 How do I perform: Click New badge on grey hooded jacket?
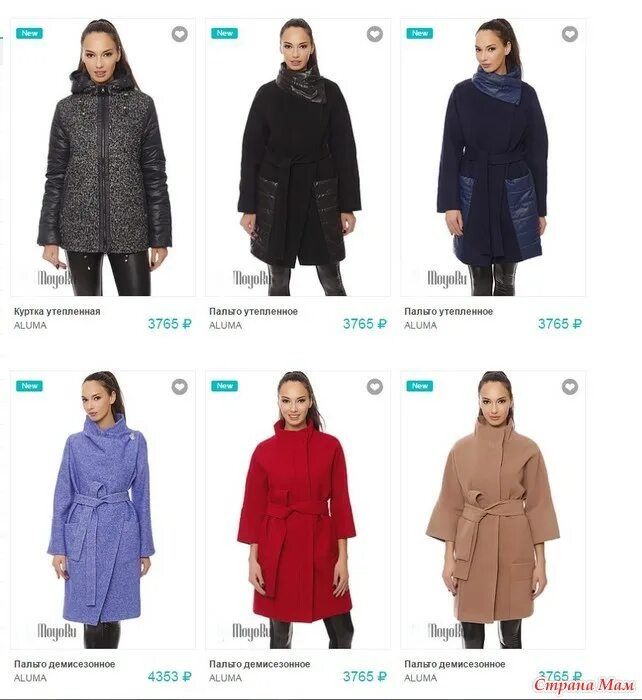(29, 33)
